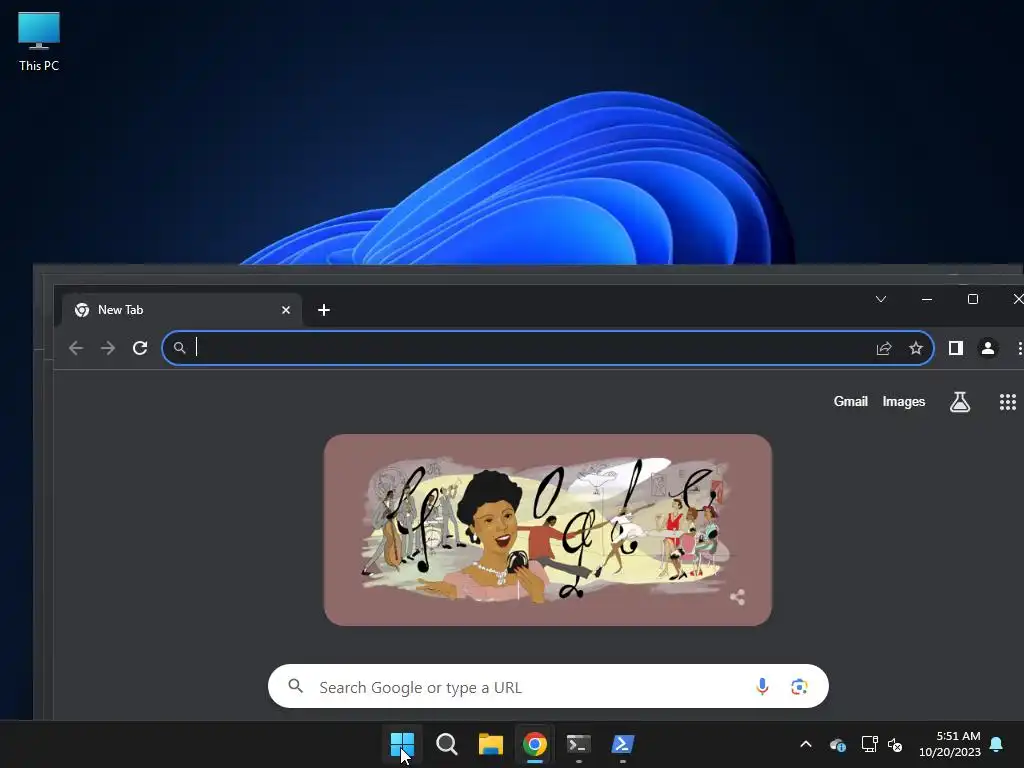Switch to Chrome on taskbar
Viewport: 1024px width, 768px height.
(x=534, y=744)
